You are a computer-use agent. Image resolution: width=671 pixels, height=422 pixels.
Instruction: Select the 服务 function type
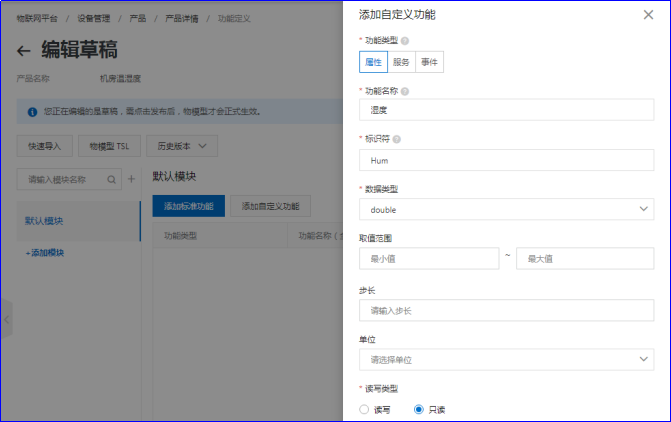click(401, 62)
